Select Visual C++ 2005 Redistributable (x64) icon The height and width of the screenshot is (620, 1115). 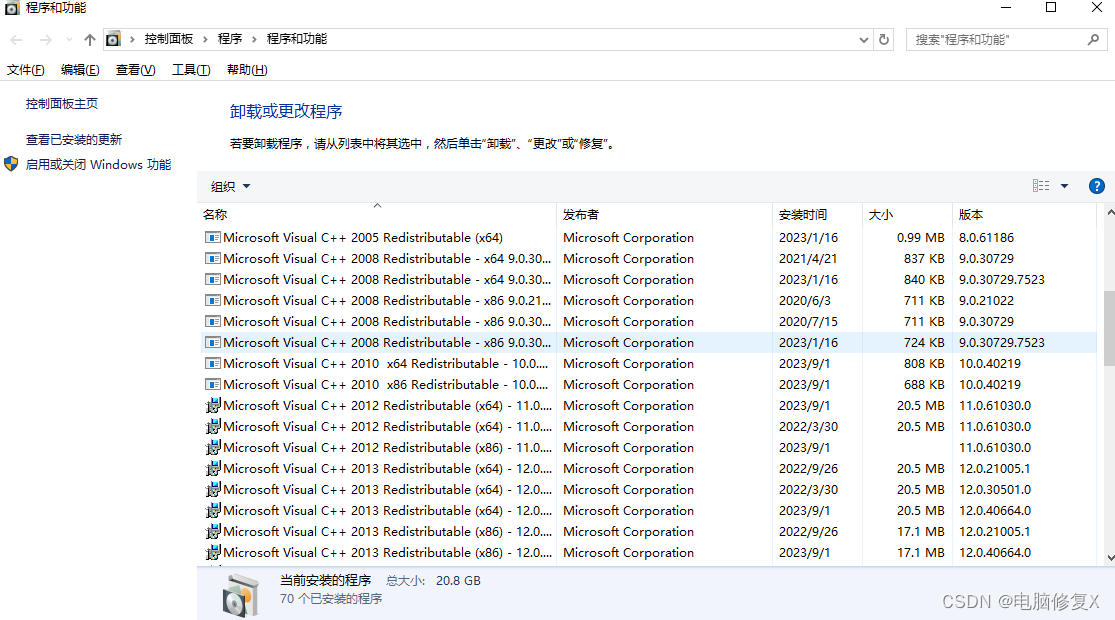pyautogui.click(x=213, y=237)
